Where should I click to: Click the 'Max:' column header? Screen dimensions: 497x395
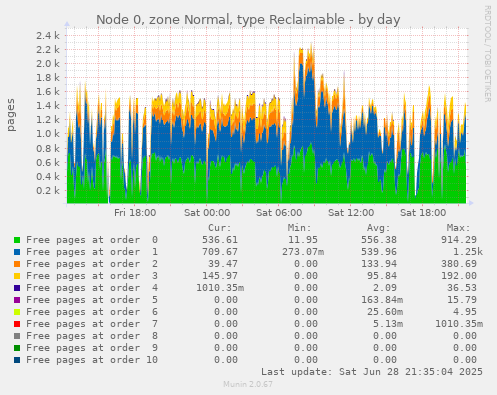click(458, 228)
